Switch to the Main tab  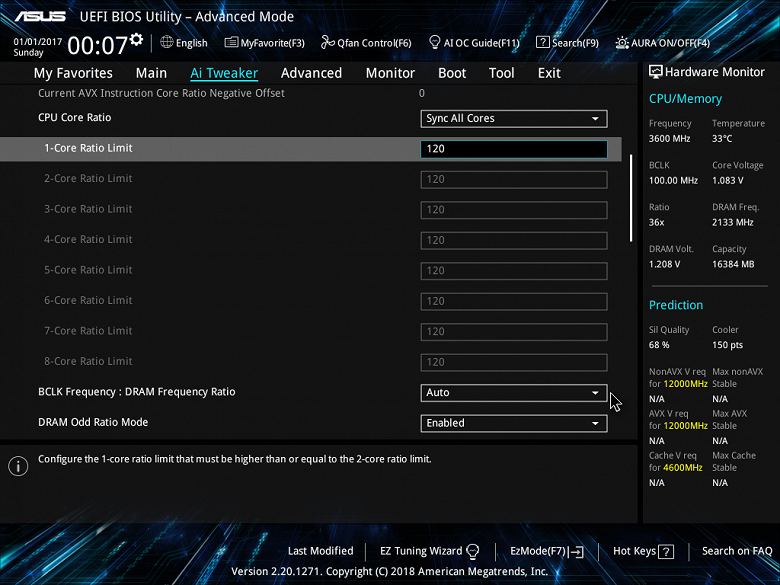tap(151, 73)
